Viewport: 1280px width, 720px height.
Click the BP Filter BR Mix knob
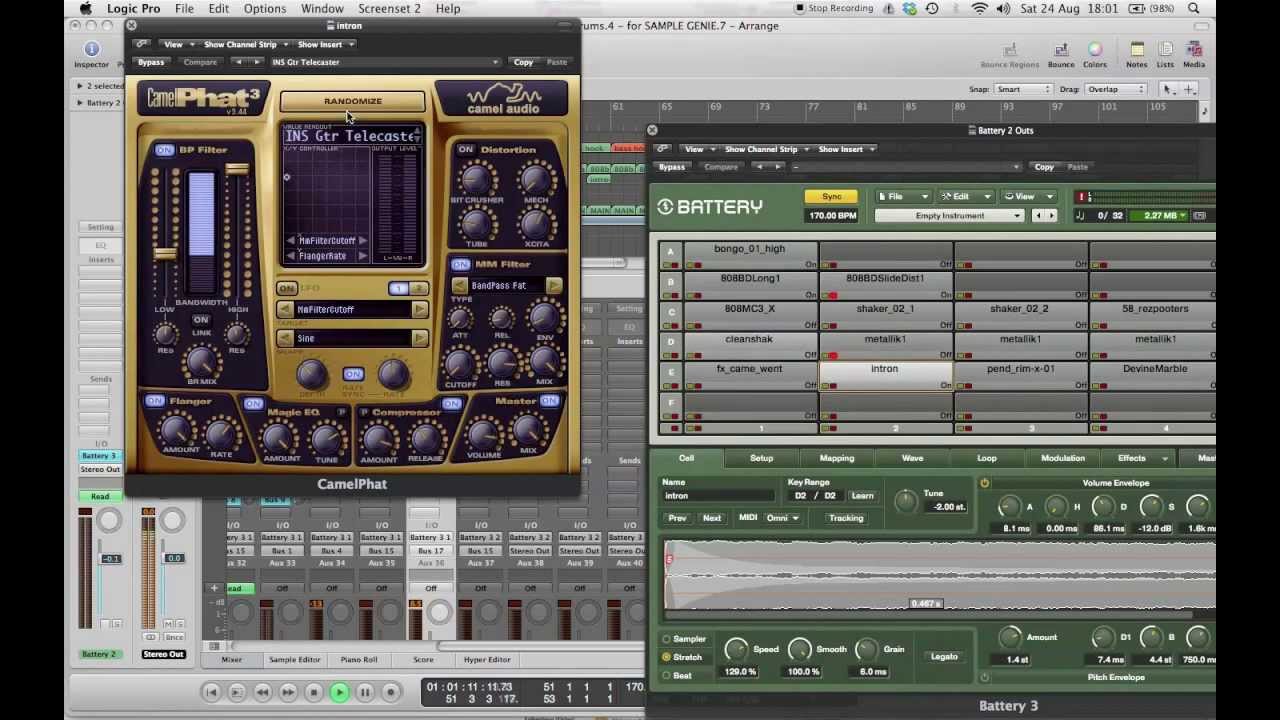pos(202,362)
